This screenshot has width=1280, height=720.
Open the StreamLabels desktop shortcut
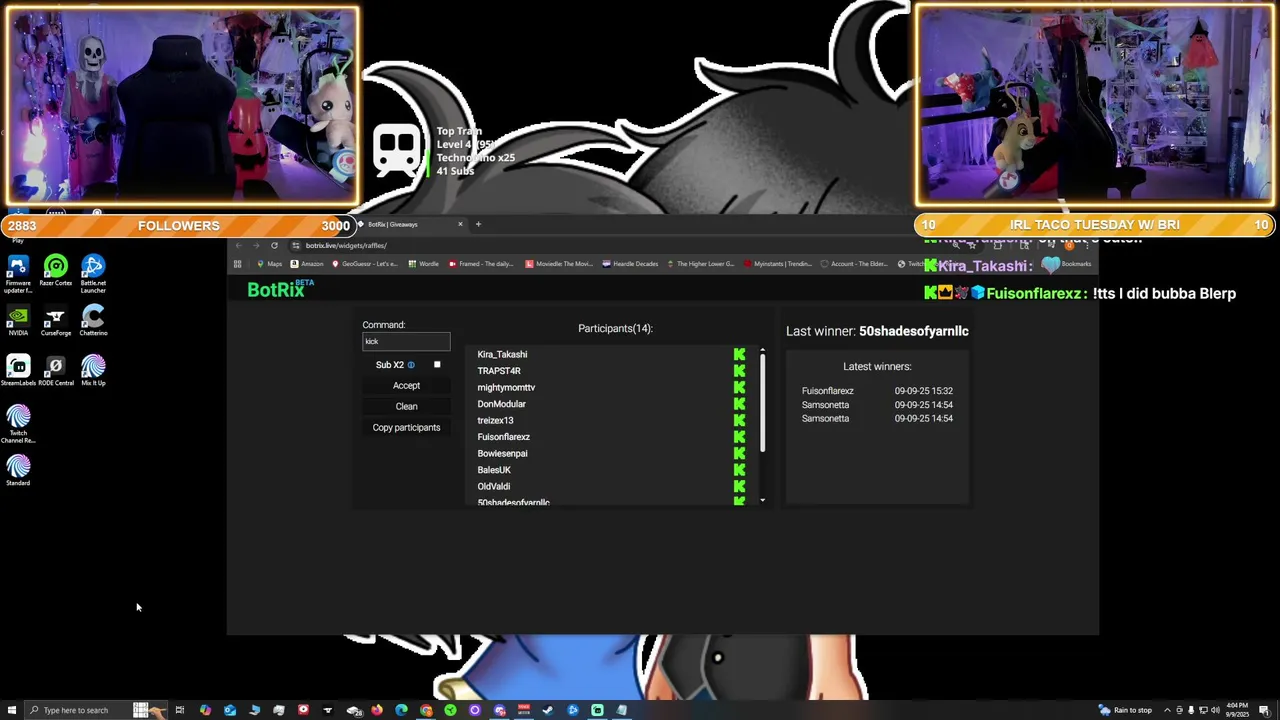pos(18,371)
